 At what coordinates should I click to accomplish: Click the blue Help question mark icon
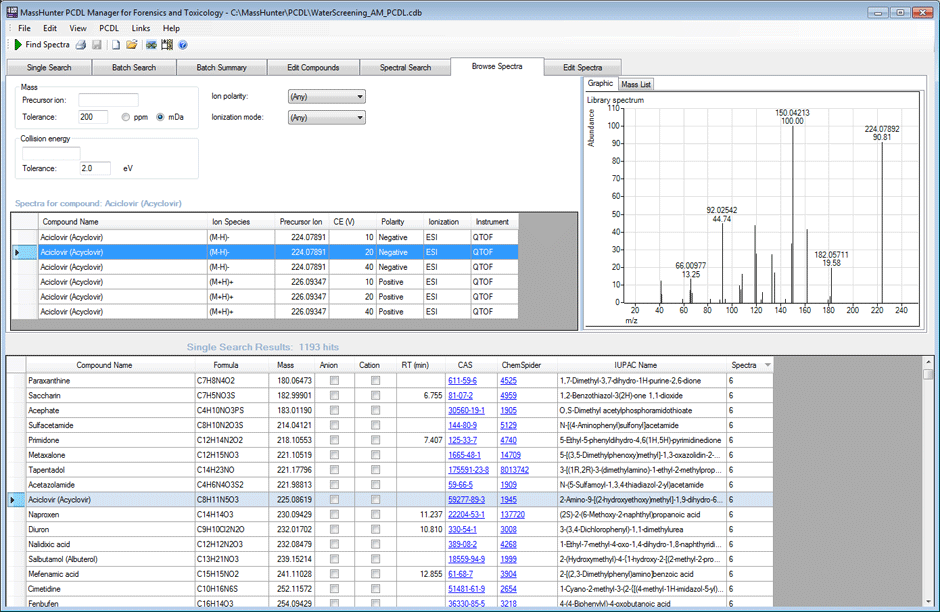pyautogui.click(x=183, y=45)
